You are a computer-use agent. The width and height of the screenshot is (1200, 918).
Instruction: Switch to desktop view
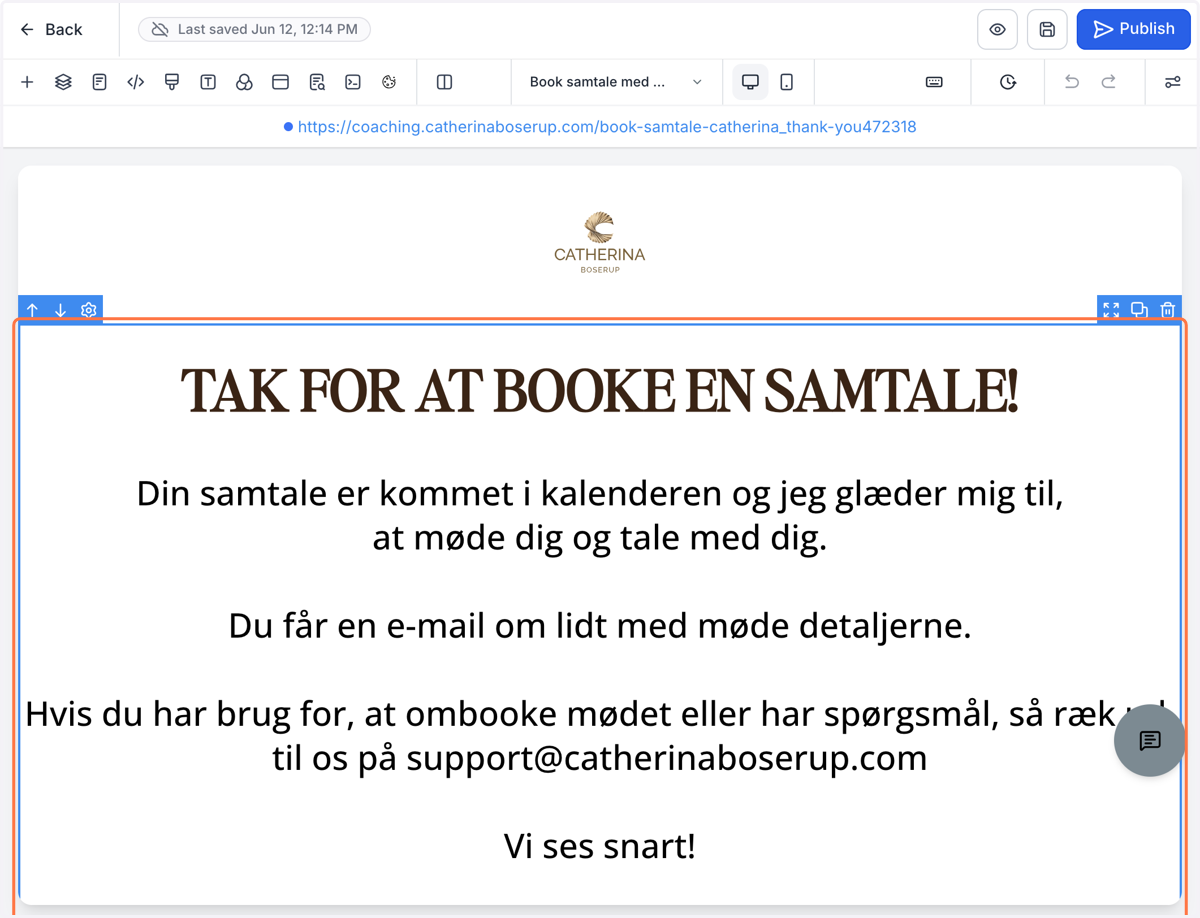pyautogui.click(x=750, y=82)
